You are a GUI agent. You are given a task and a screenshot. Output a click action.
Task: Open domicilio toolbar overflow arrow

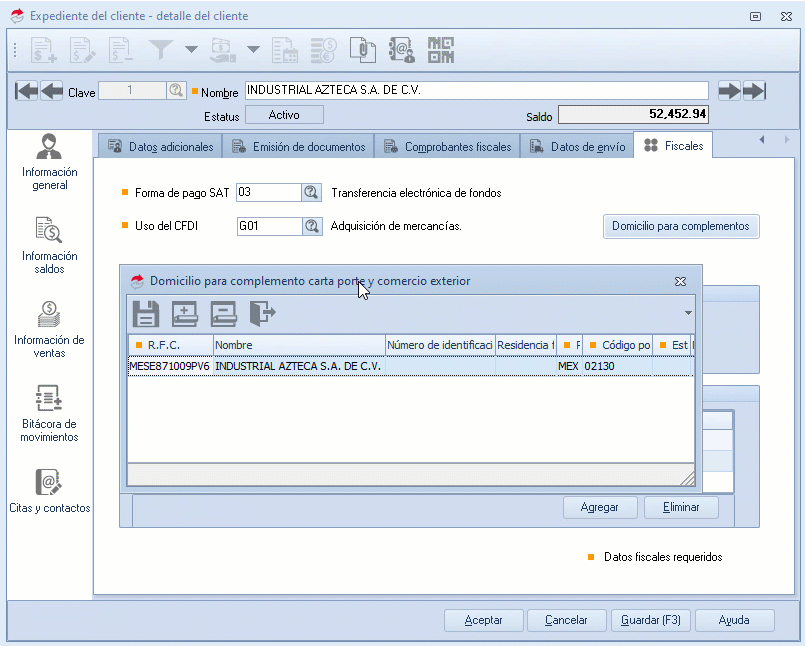(x=688, y=313)
